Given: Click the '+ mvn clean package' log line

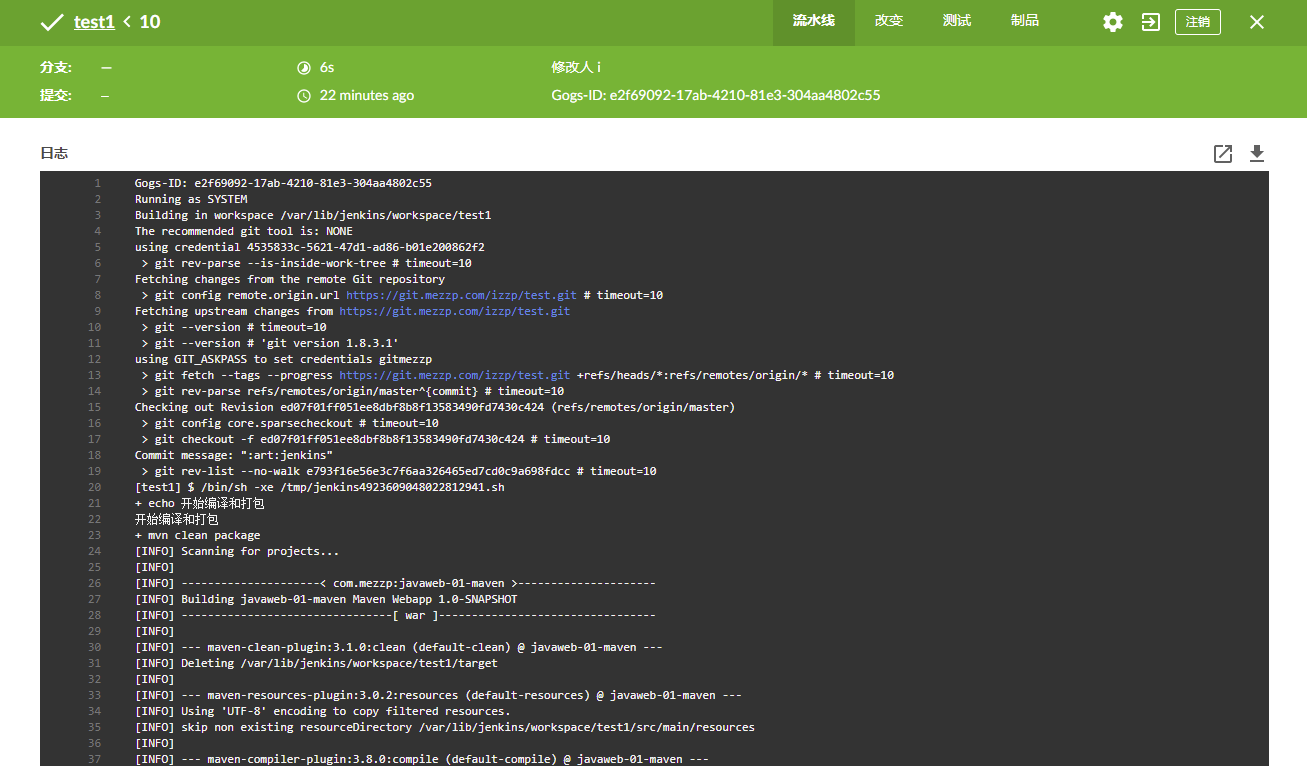Looking at the screenshot, I should click(x=198, y=535).
